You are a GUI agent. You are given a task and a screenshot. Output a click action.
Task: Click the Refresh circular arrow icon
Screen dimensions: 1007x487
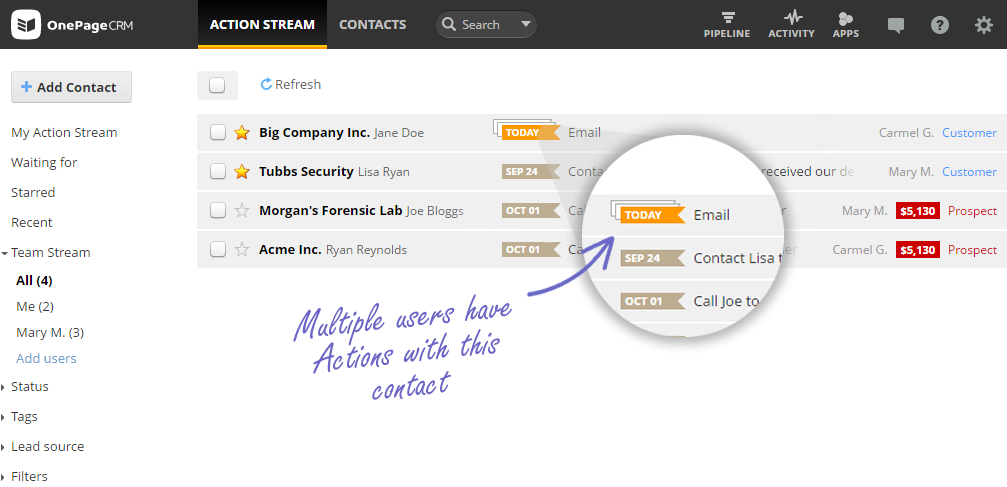coord(266,84)
